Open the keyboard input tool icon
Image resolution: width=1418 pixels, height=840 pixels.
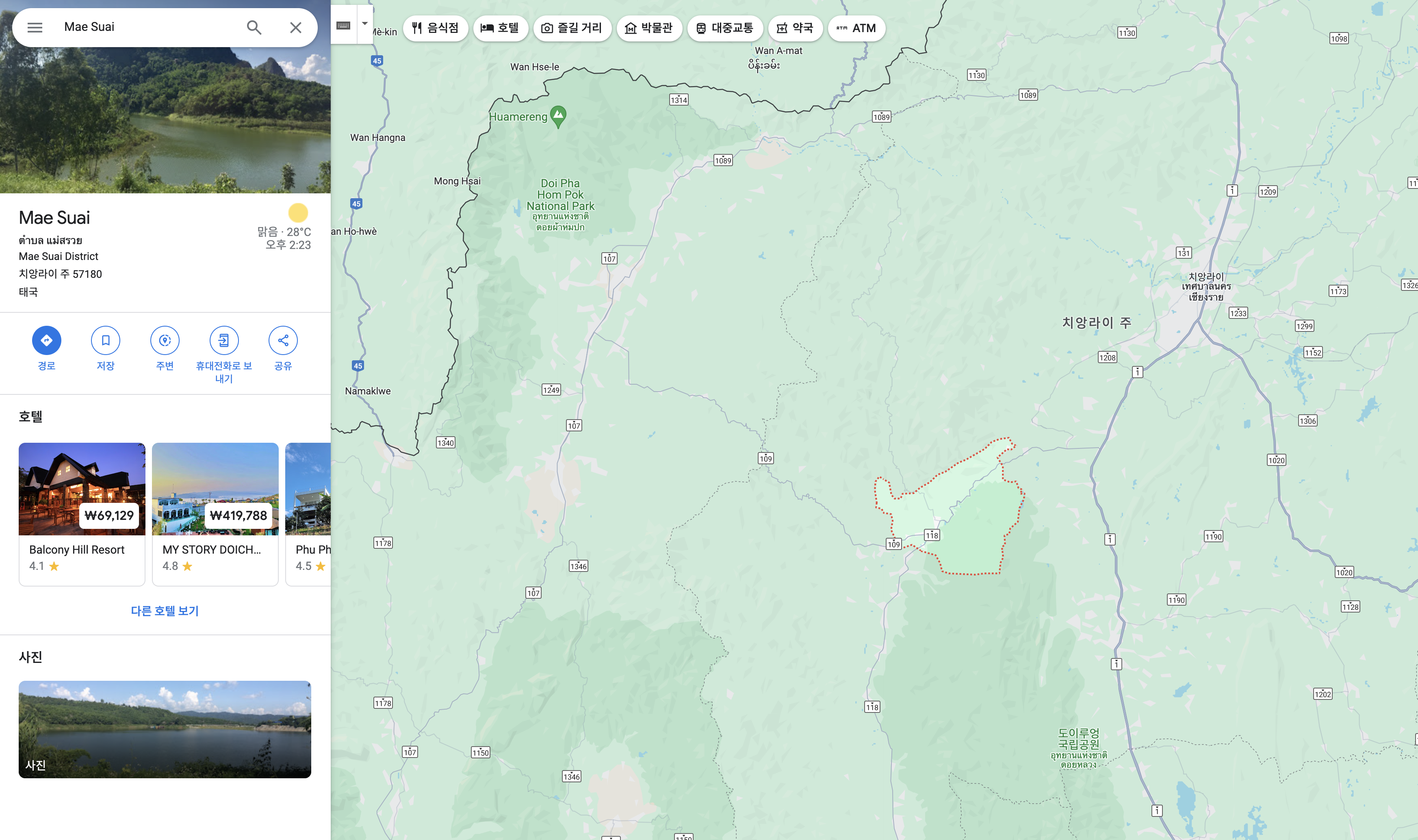click(x=344, y=25)
